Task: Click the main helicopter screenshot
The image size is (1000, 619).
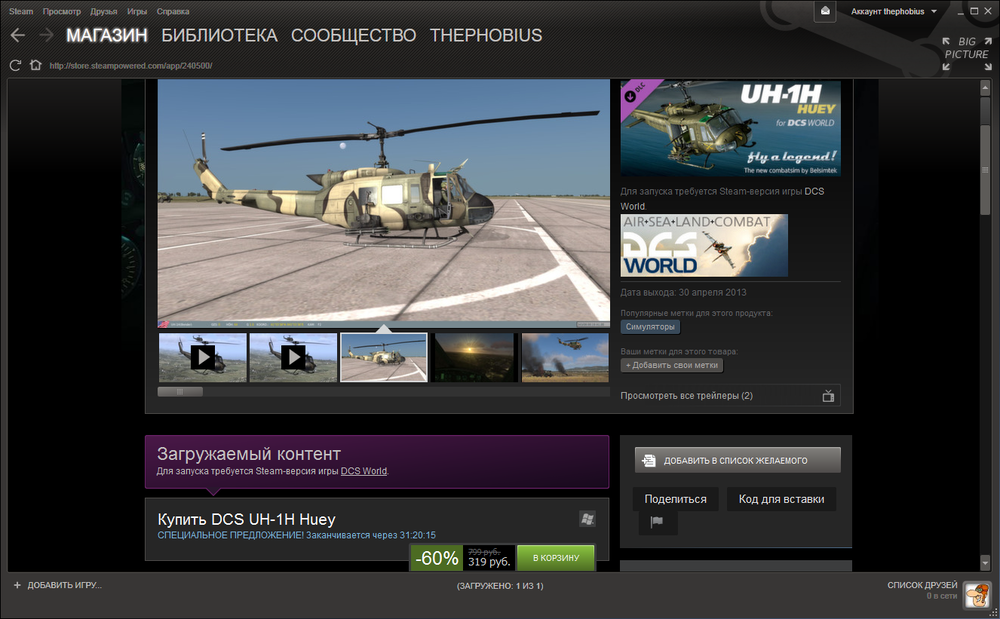Action: coord(384,203)
